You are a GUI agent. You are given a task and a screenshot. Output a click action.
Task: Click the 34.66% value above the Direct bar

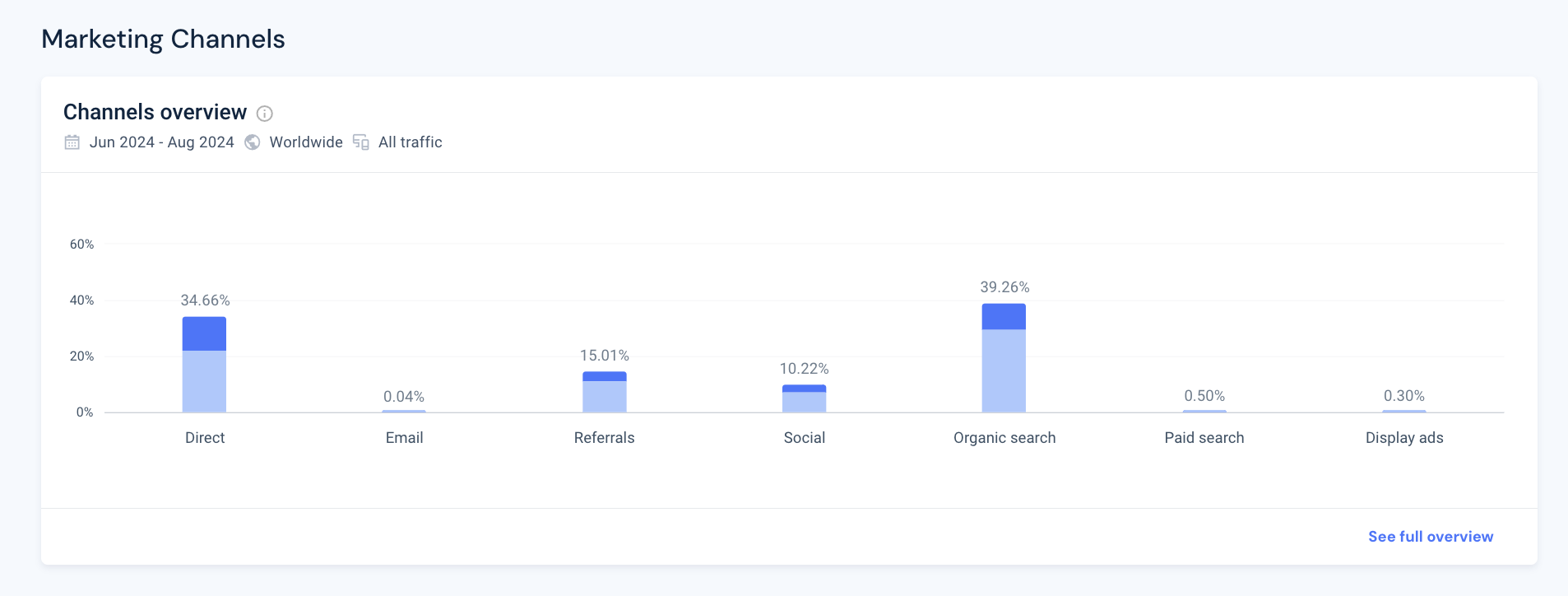point(205,300)
